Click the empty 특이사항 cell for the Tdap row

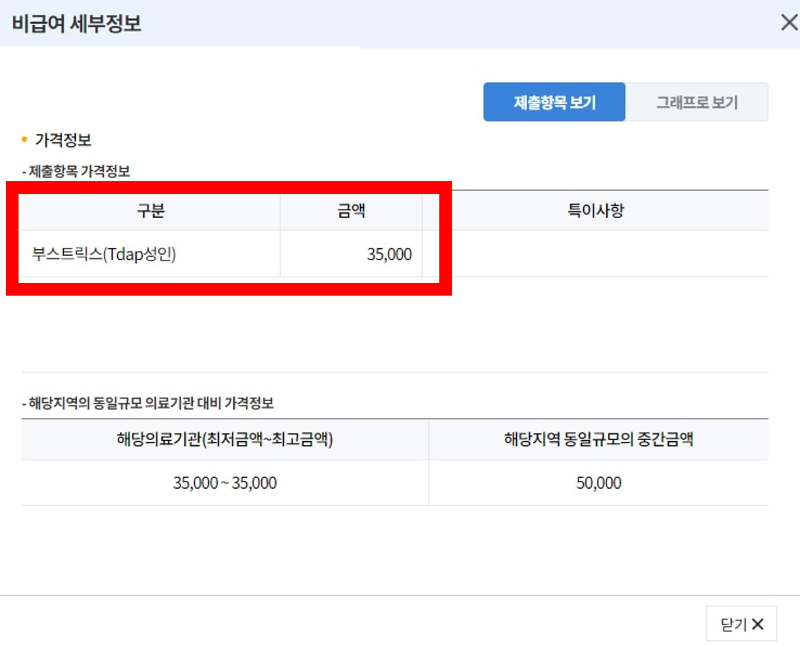(x=594, y=254)
